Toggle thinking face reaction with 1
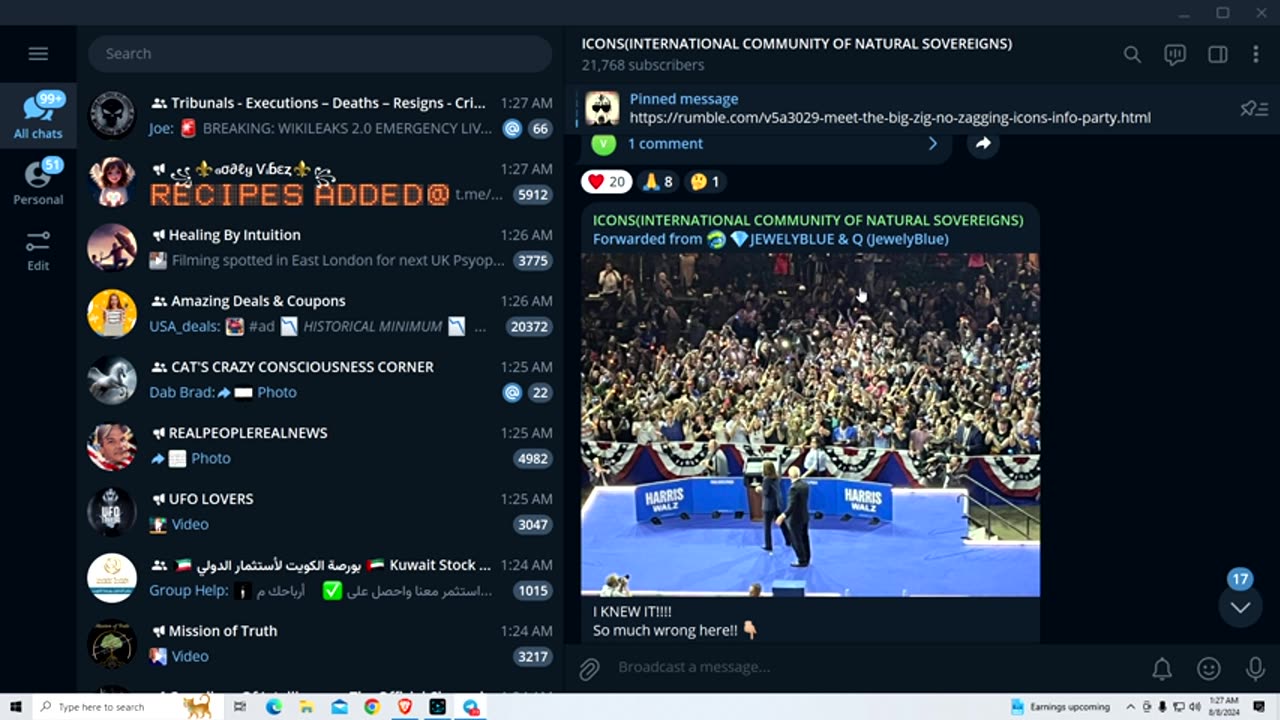 pos(705,182)
